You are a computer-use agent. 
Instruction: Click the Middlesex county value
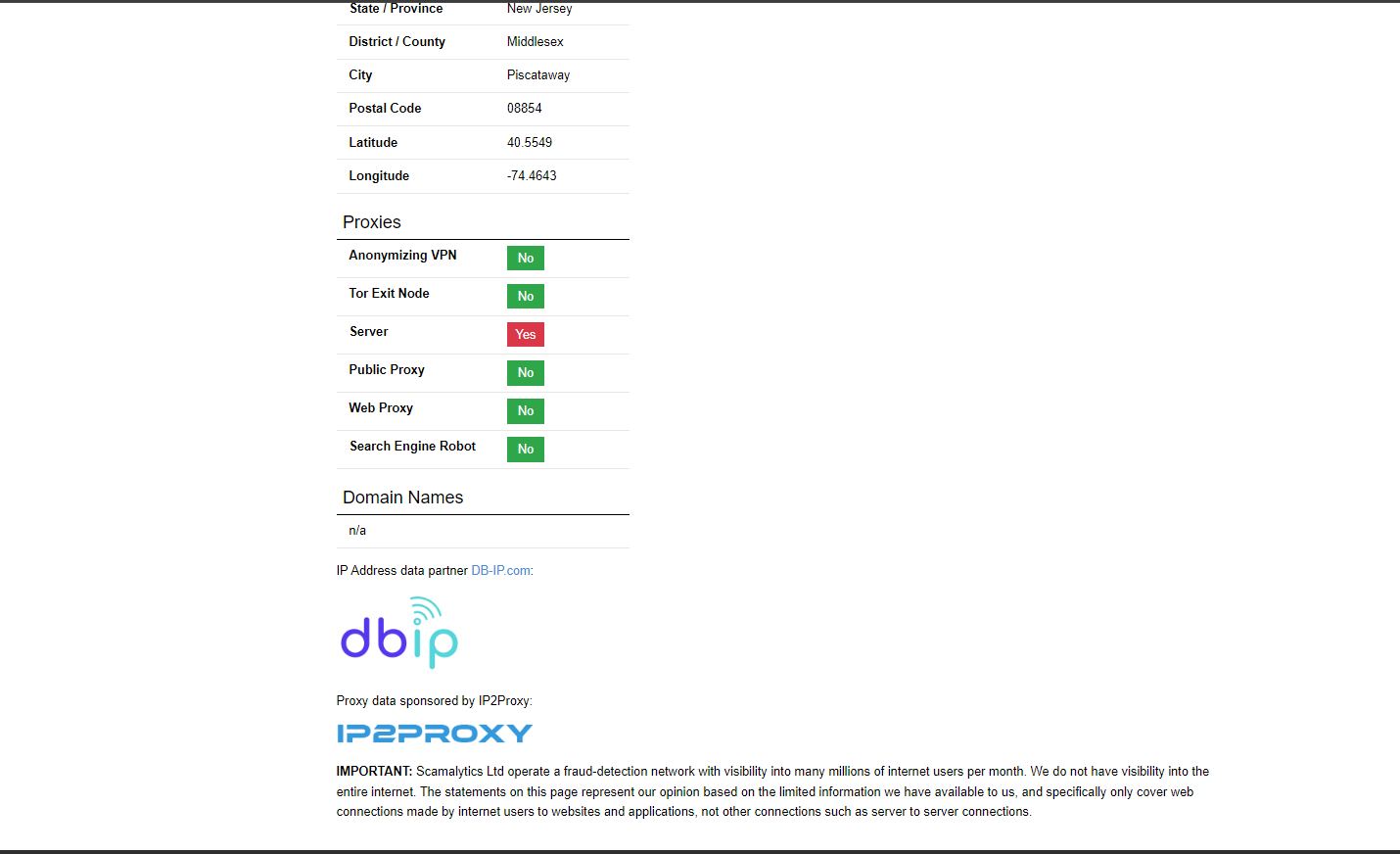point(535,42)
